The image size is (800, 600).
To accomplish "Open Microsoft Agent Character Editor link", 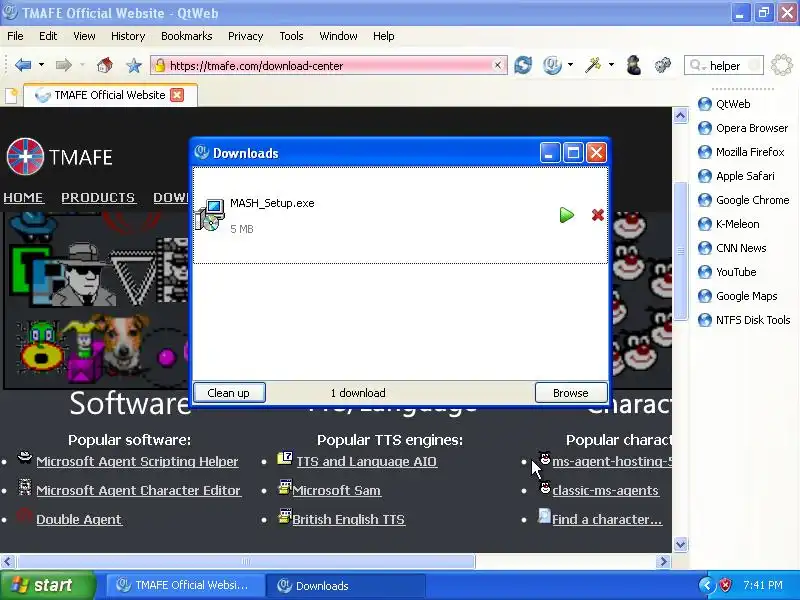I will pyautogui.click(x=138, y=490).
